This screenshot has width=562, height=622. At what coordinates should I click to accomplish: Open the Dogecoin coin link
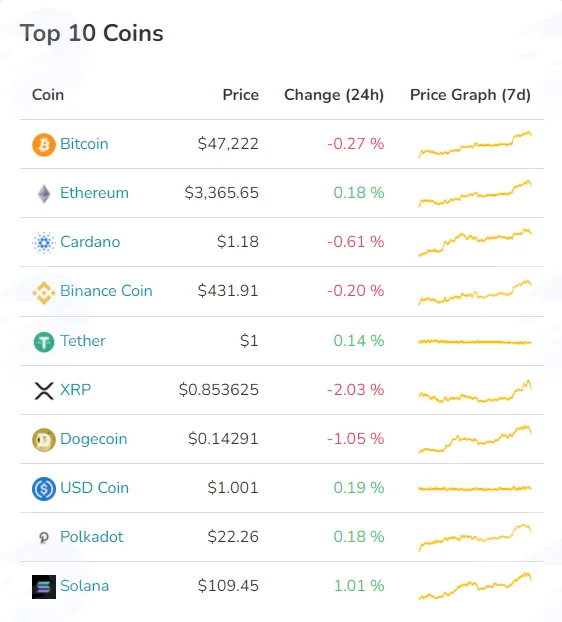(x=94, y=439)
